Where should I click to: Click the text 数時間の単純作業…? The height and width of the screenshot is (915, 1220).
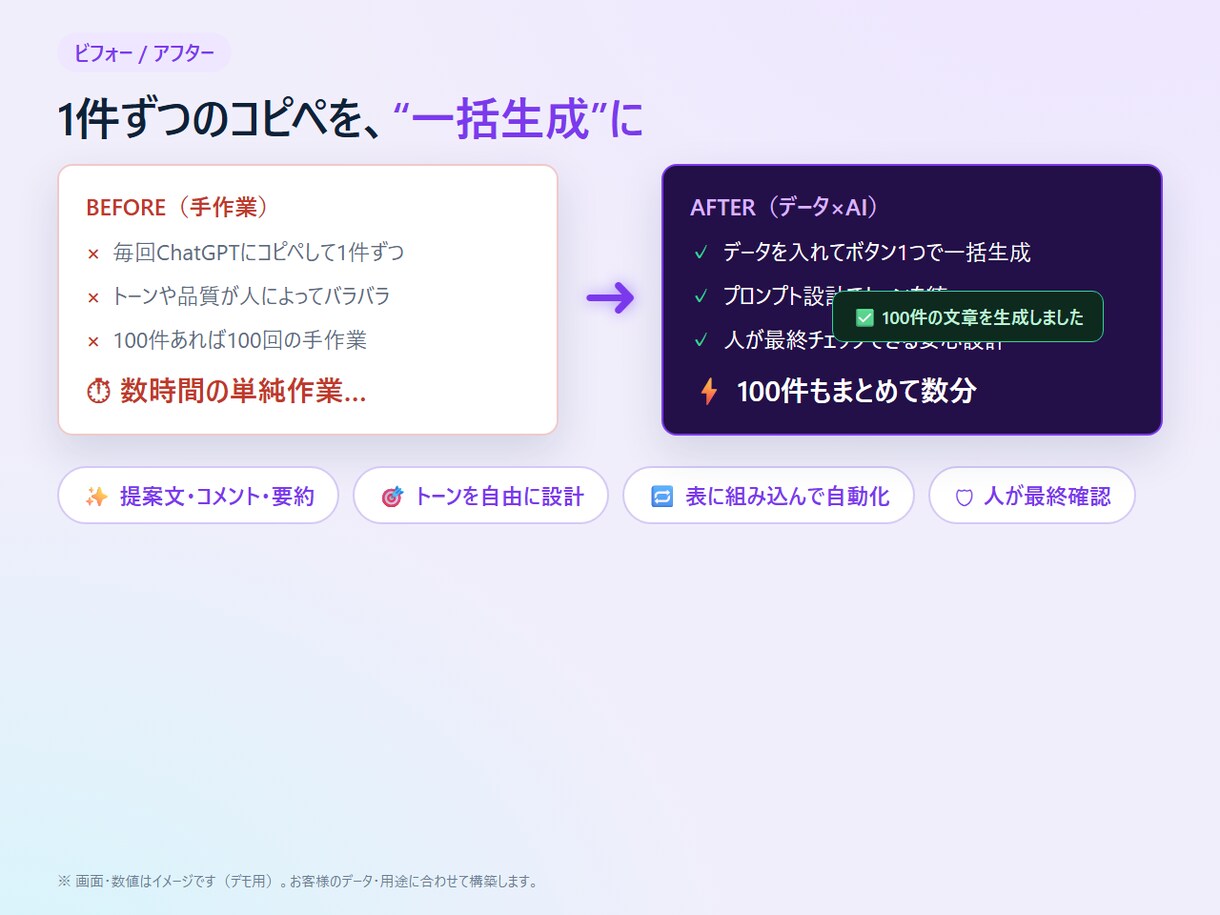(243, 391)
